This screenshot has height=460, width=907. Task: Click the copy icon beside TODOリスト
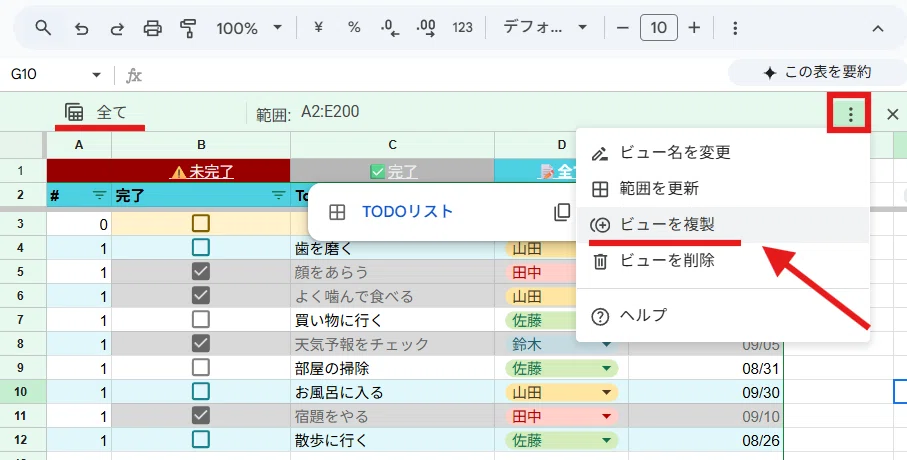[562, 212]
